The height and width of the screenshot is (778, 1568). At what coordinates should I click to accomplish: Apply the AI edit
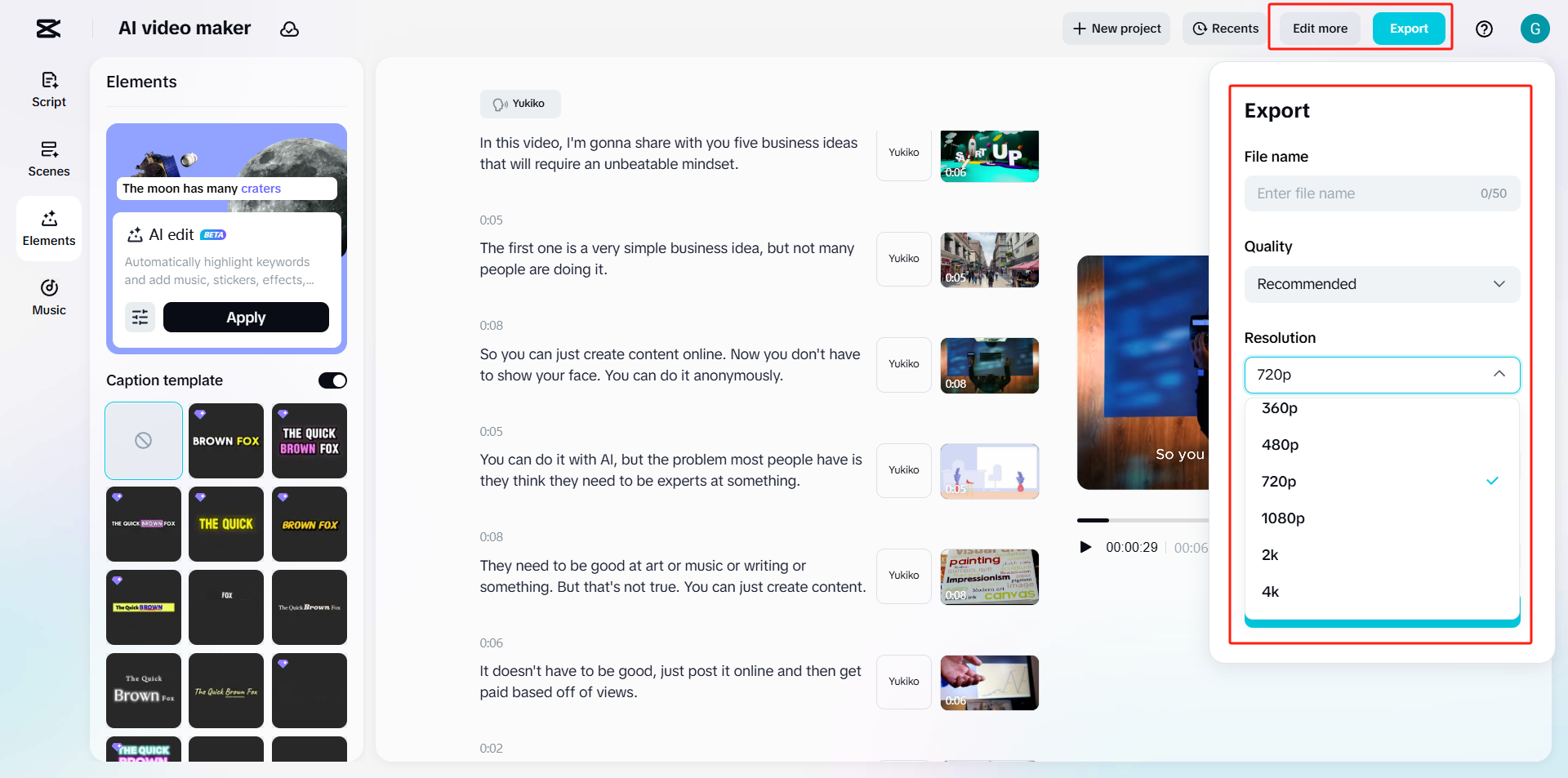pyautogui.click(x=246, y=317)
